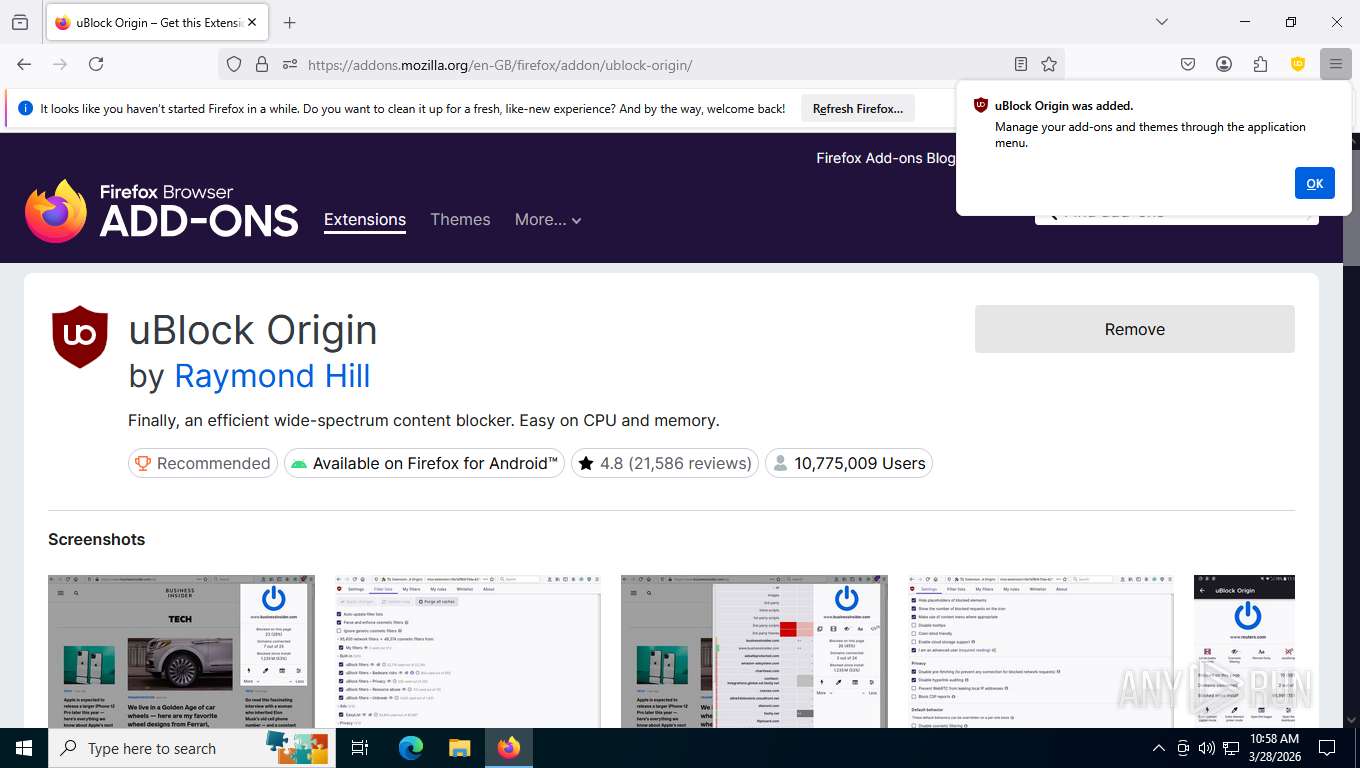Click the tracking protection shield icon
Image resolution: width=1360 pixels, height=768 pixels.
(234, 64)
